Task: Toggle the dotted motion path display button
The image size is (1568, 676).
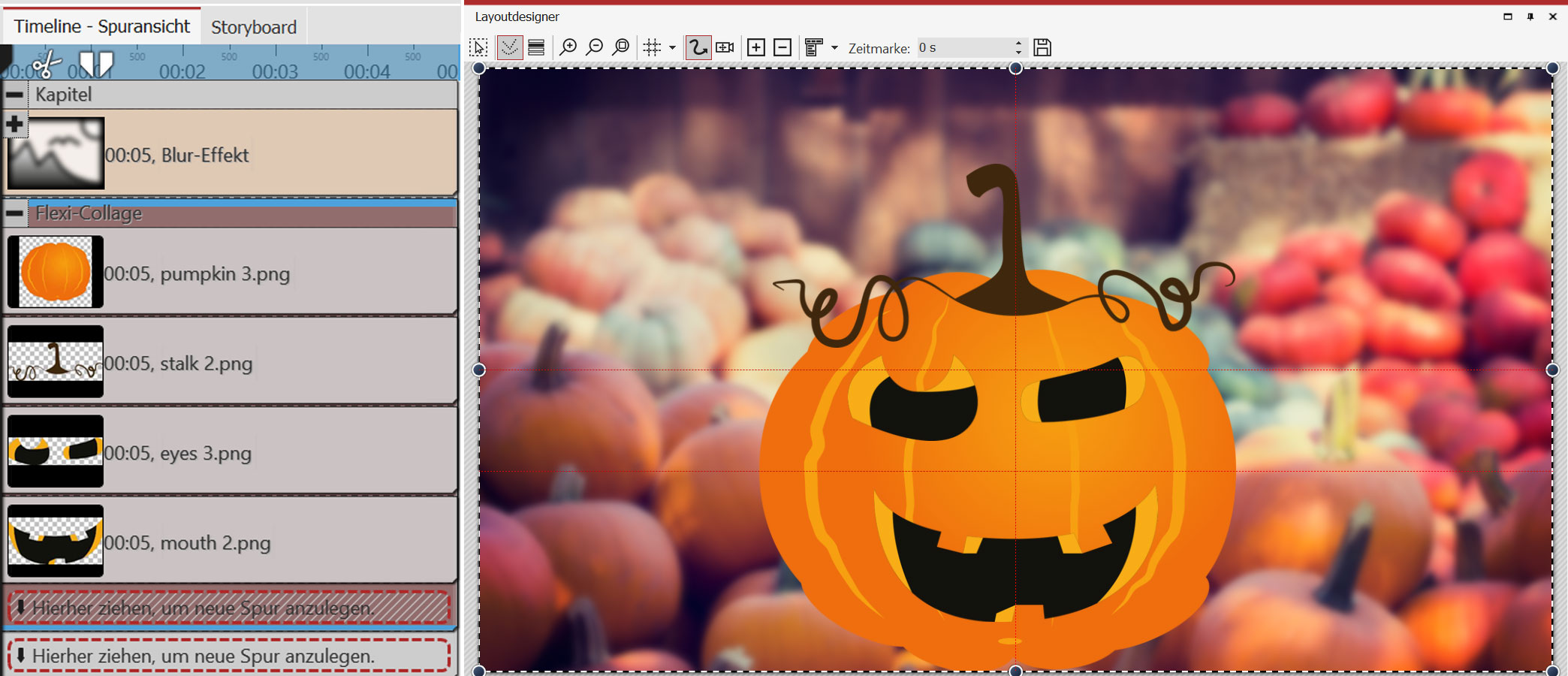Action: pos(509,47)
